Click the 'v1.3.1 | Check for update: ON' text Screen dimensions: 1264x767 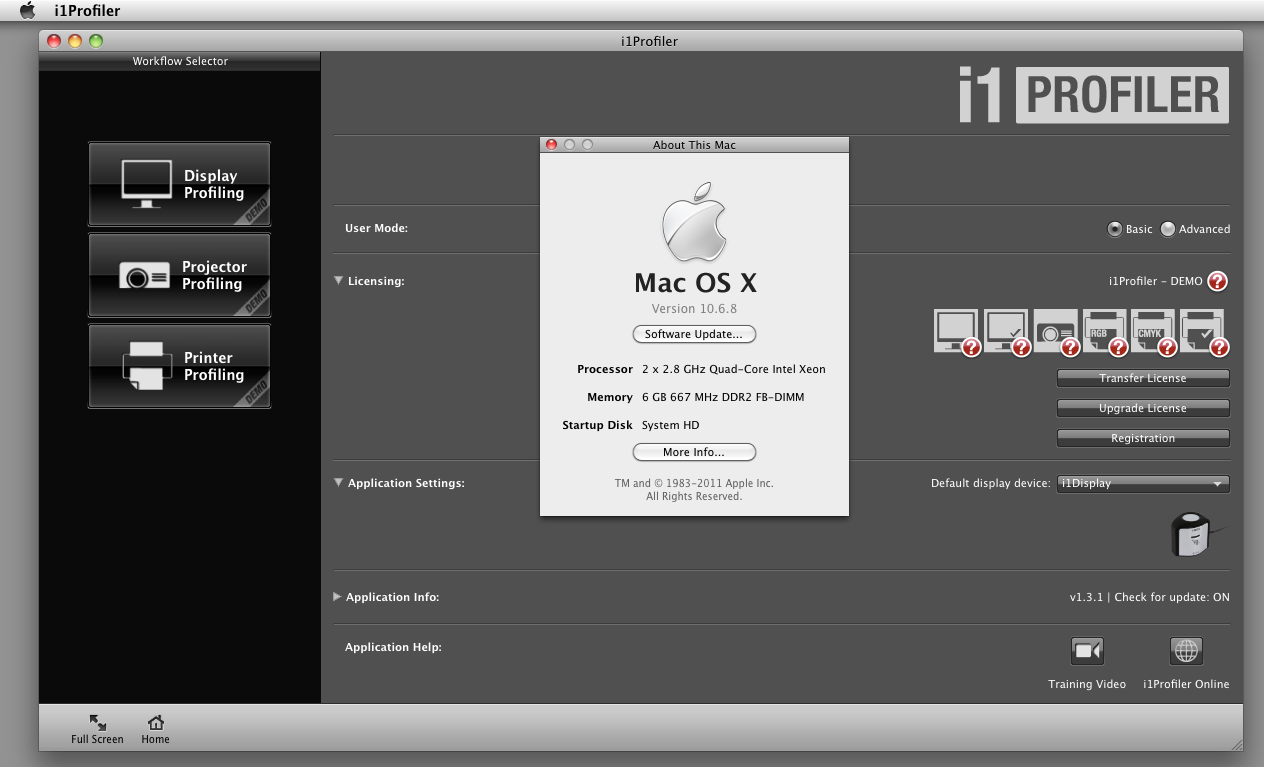1150,597
